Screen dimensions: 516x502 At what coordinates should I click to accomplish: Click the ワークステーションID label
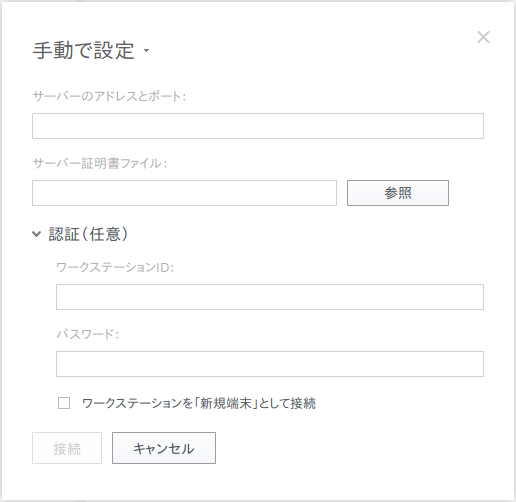(115, 267)
